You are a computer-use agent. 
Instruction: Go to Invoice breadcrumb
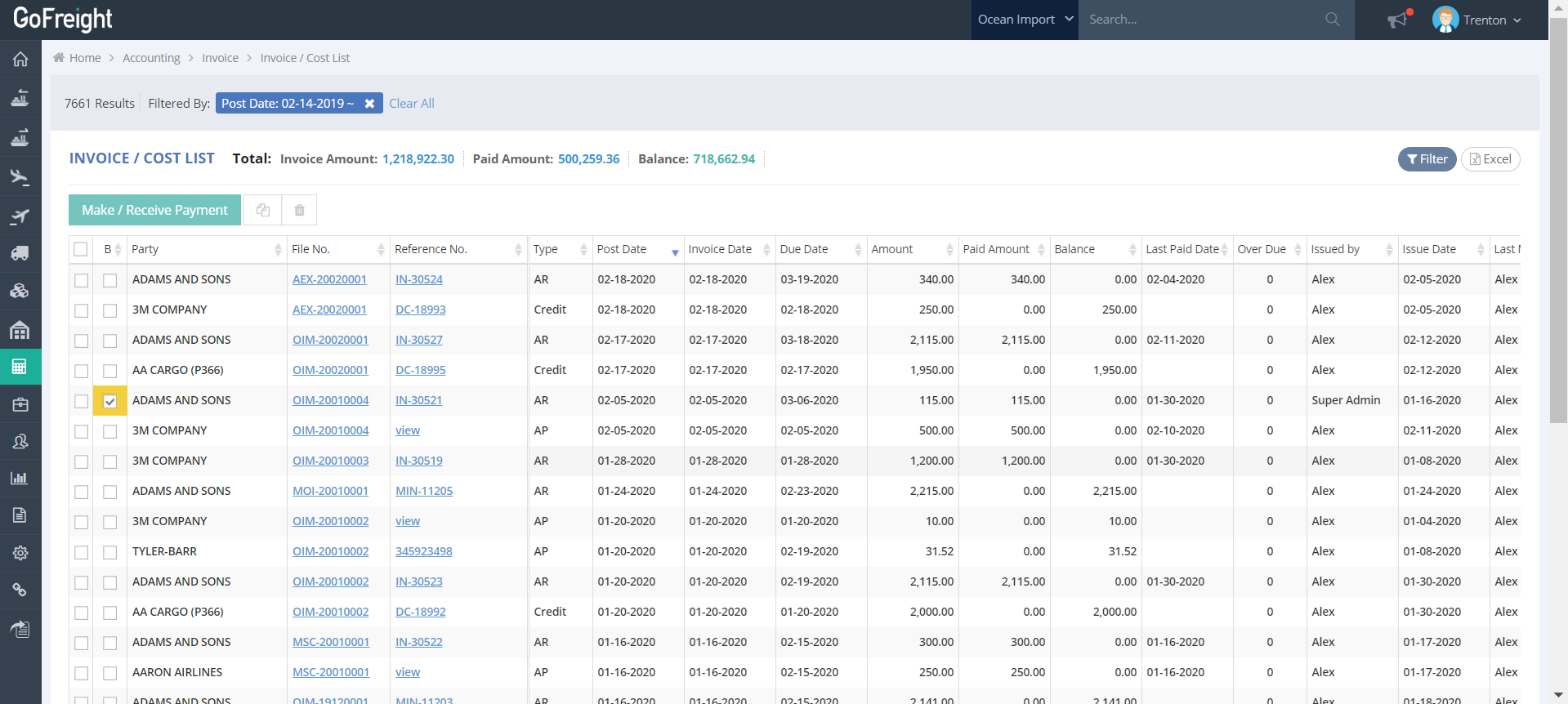tap(221, 58)
